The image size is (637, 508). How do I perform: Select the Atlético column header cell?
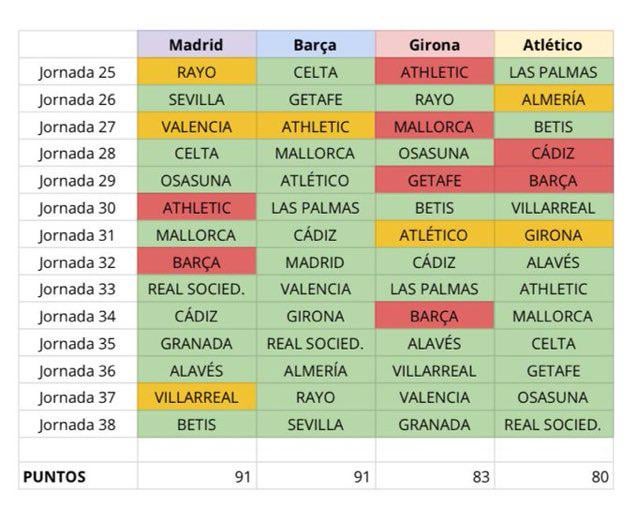553,45
